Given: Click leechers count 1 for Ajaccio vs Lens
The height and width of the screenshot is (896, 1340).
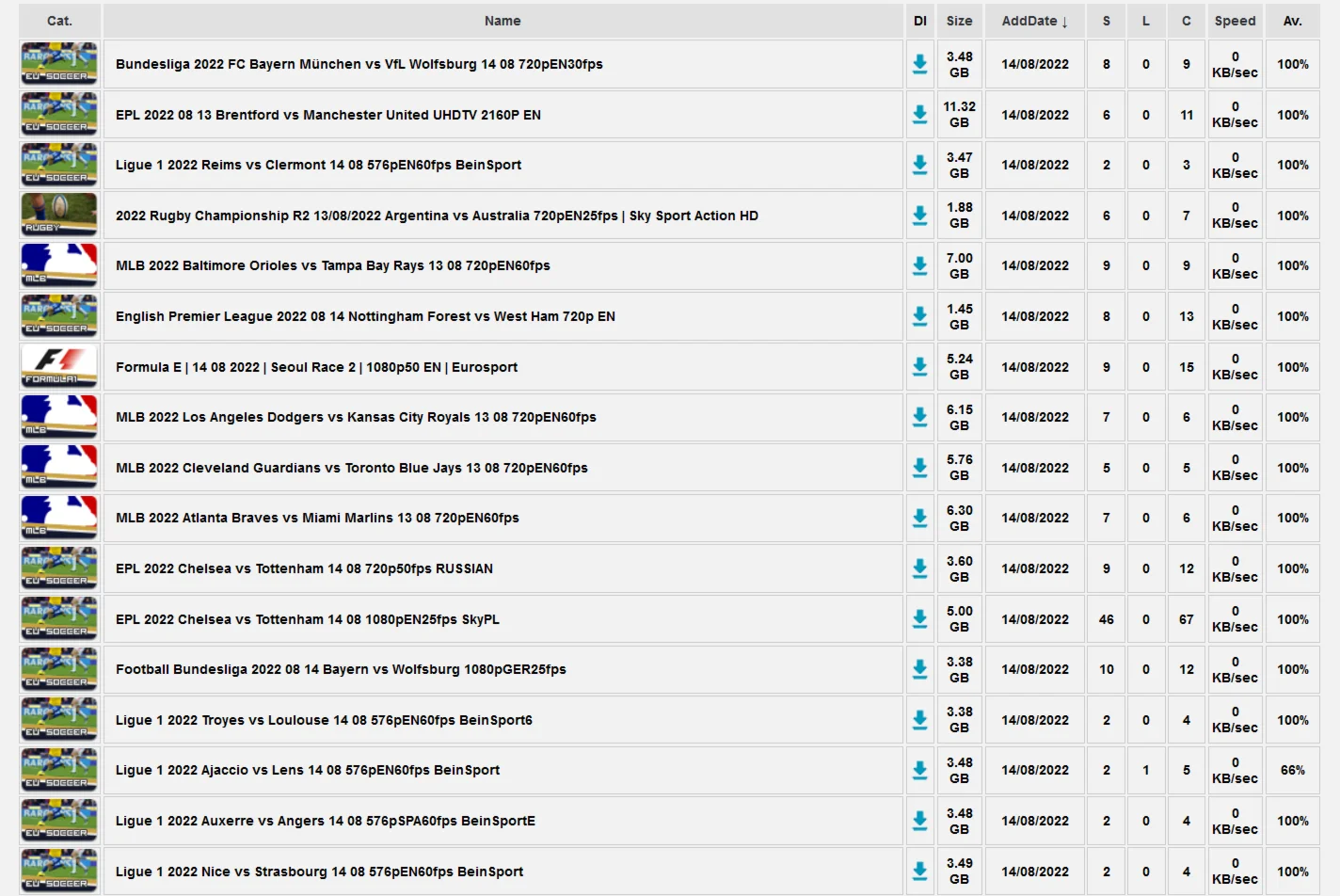Looking at the screenshot, I should tap(1146, 770).
